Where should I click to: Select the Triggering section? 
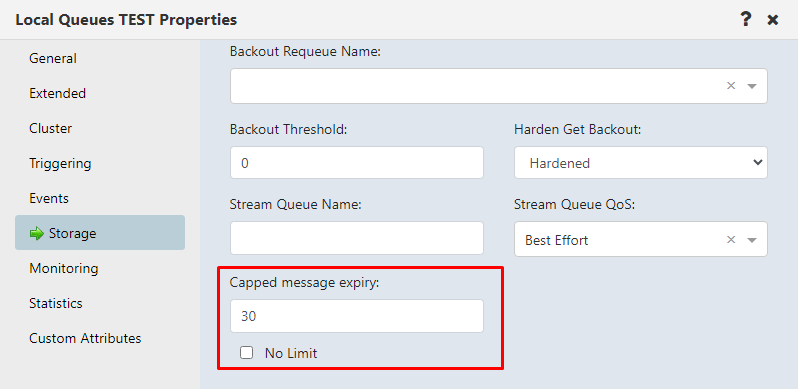pos(60,163)
